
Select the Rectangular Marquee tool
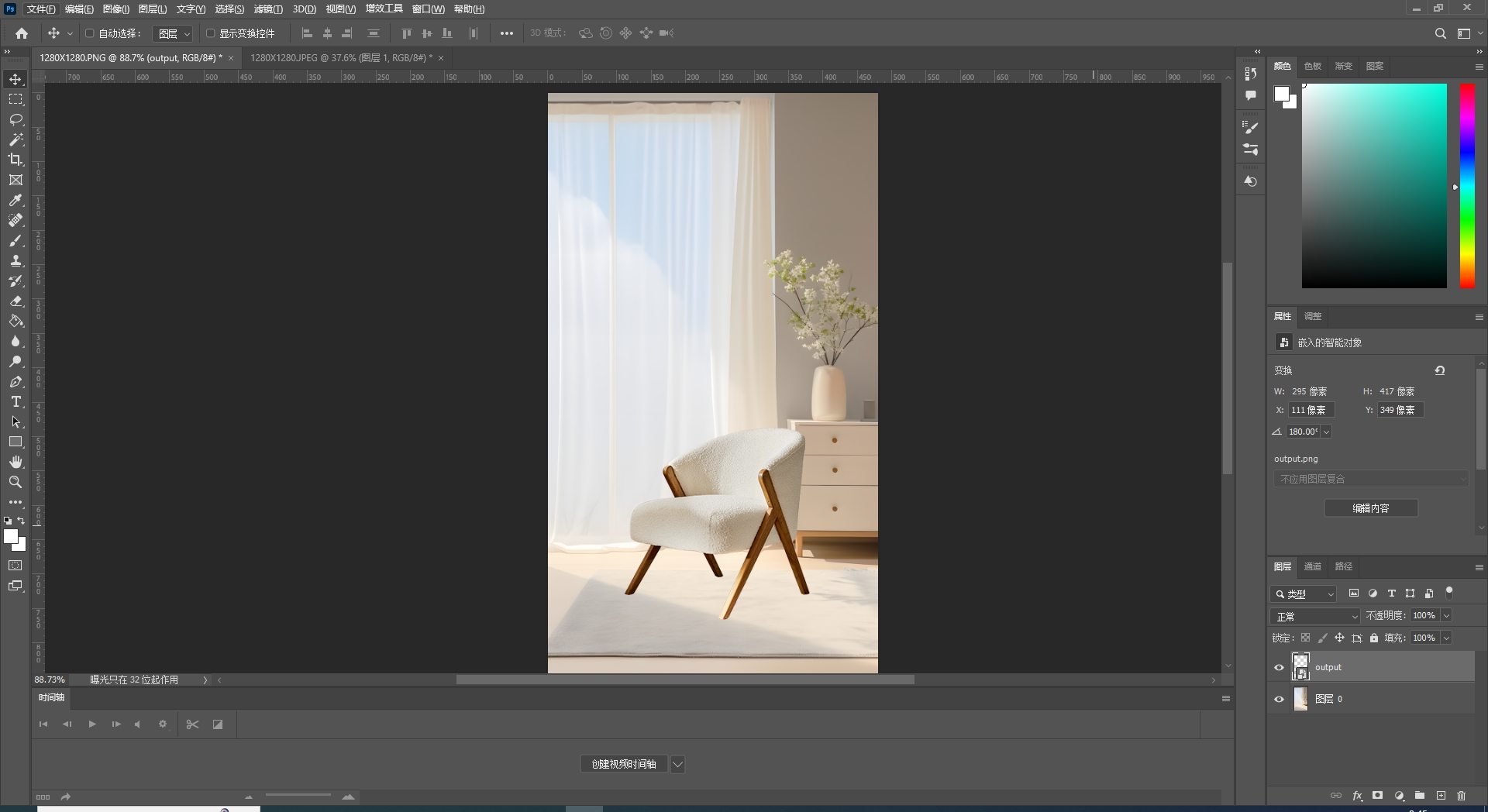click(x=15, y=99)
